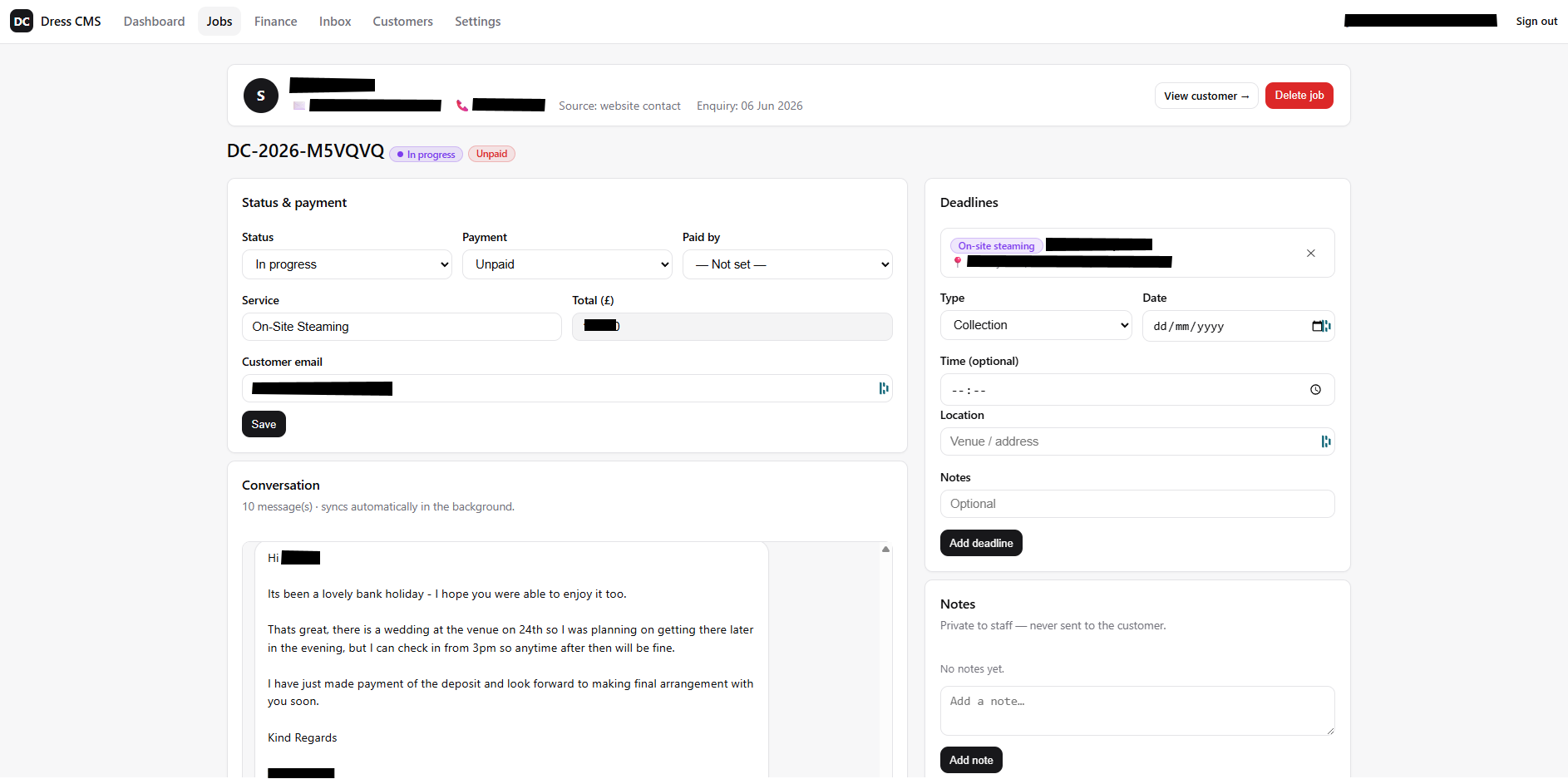1568x779 pixels.
Task: Click the autofill icon in Customer email field
Action: pos(884,388)
